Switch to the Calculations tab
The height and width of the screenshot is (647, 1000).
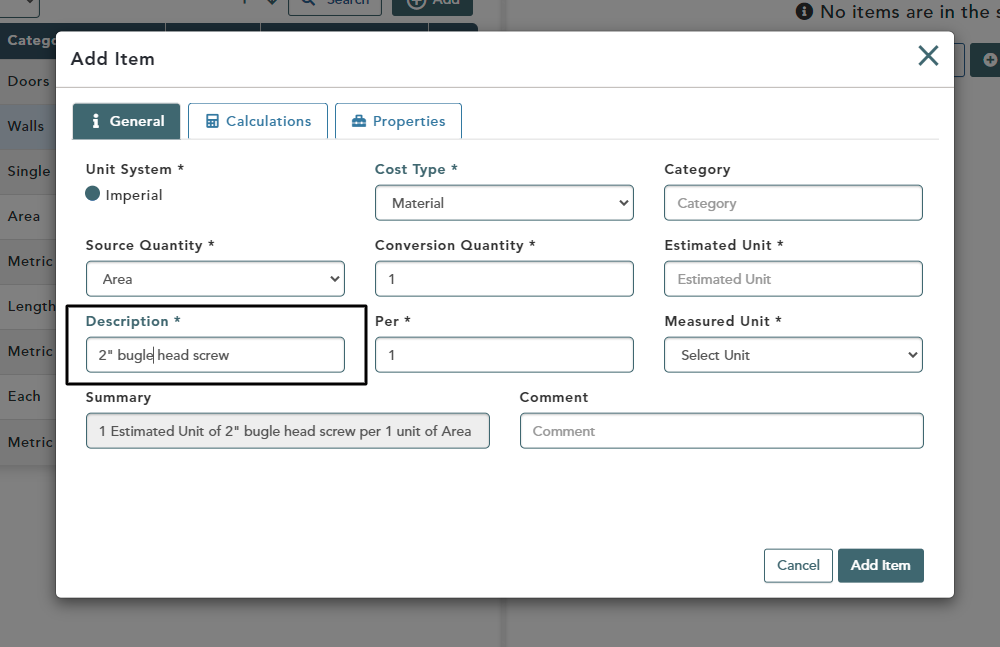click(x=258, y=121)
